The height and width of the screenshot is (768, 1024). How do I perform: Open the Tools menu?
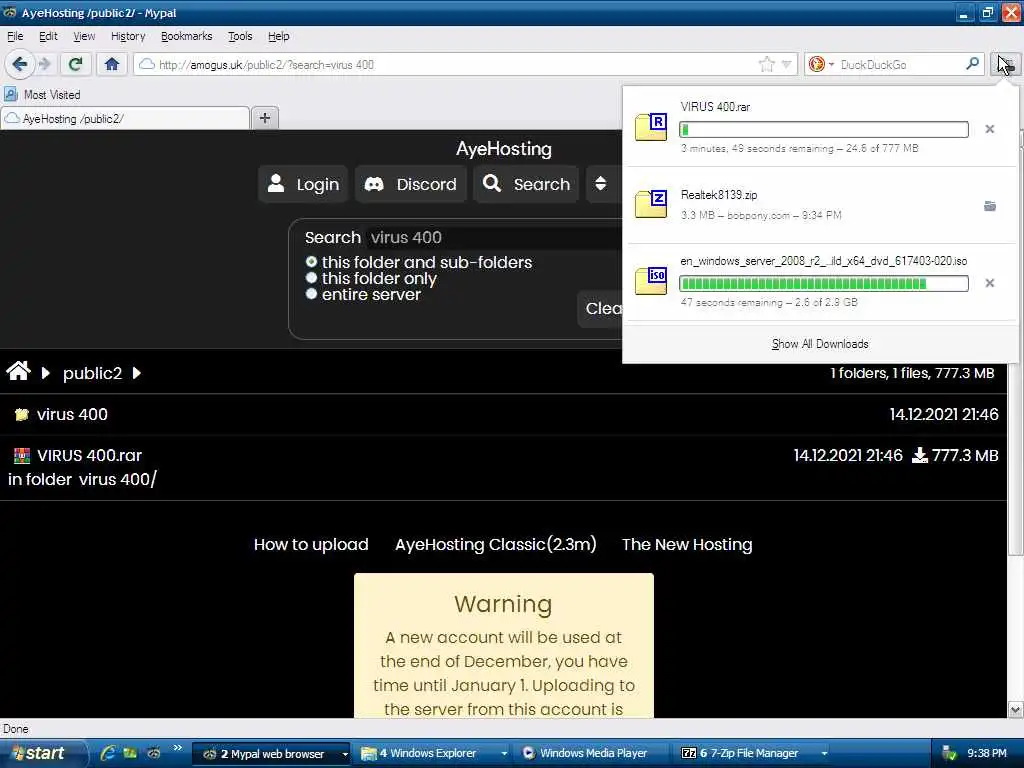coord(240,36)
